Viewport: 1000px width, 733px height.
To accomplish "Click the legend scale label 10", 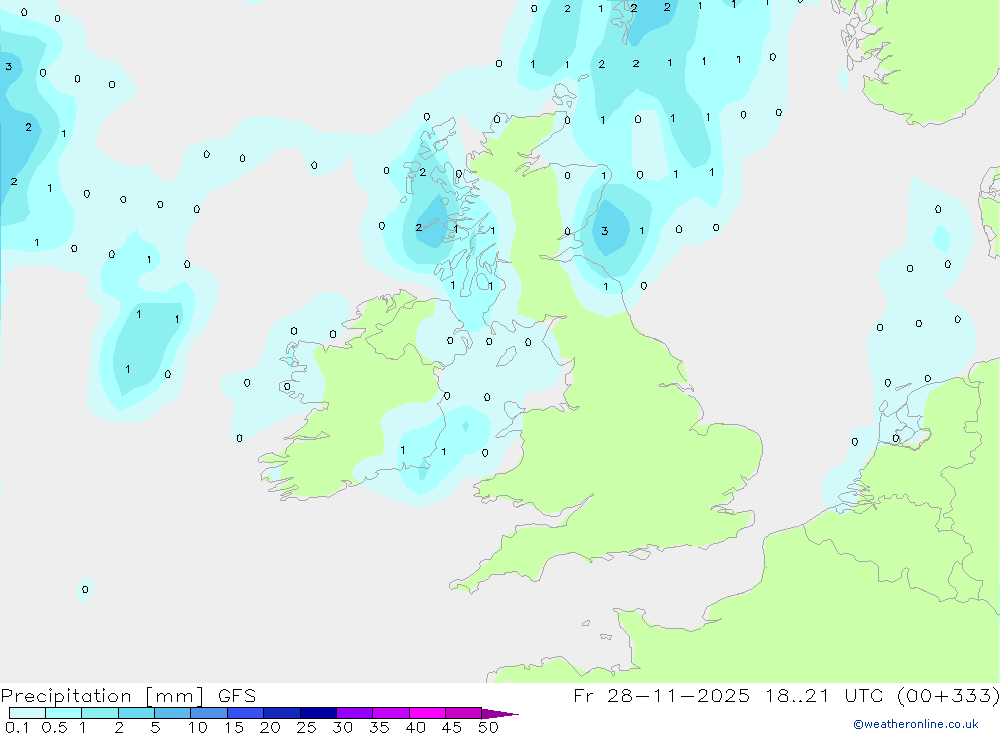I will tap(198, 727).
